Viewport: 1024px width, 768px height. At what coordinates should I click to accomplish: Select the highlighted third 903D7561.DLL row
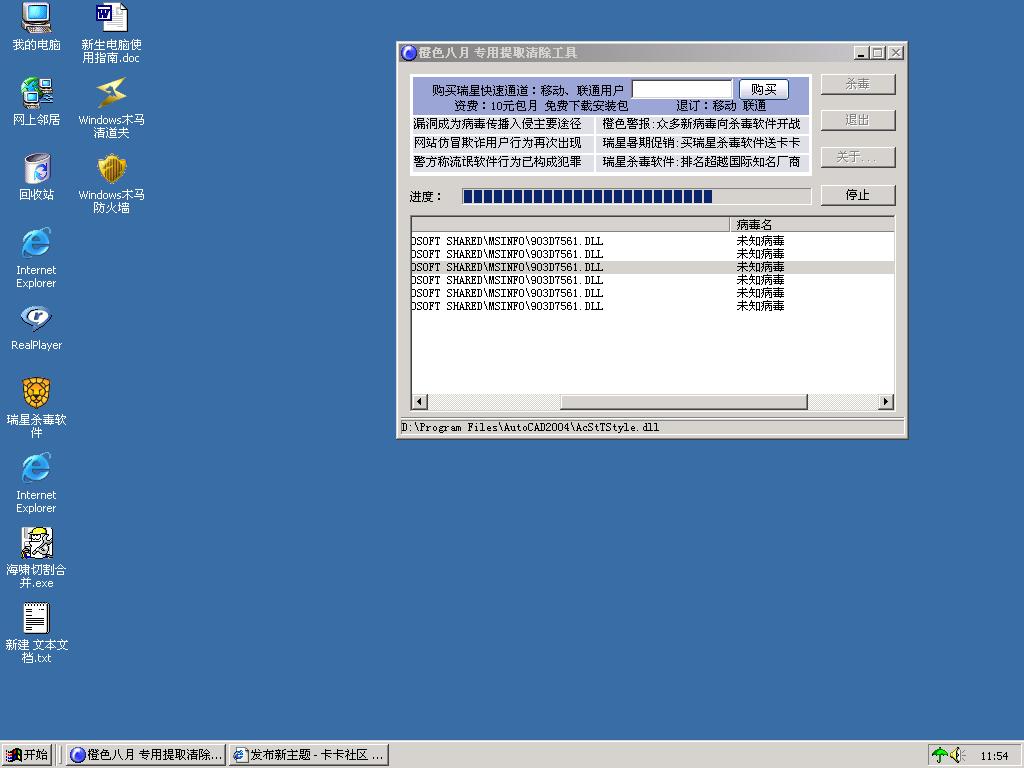pos(652,267)
